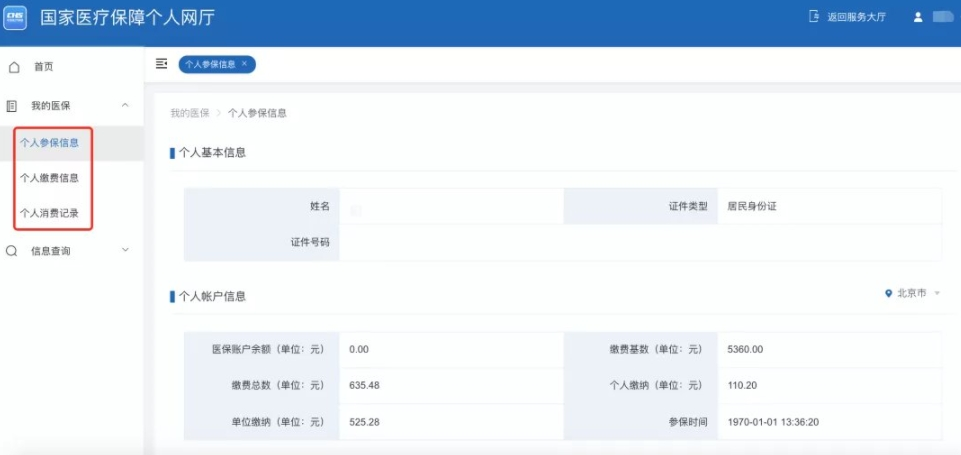Click the CHS medical insurance logo

click(15, 18)
